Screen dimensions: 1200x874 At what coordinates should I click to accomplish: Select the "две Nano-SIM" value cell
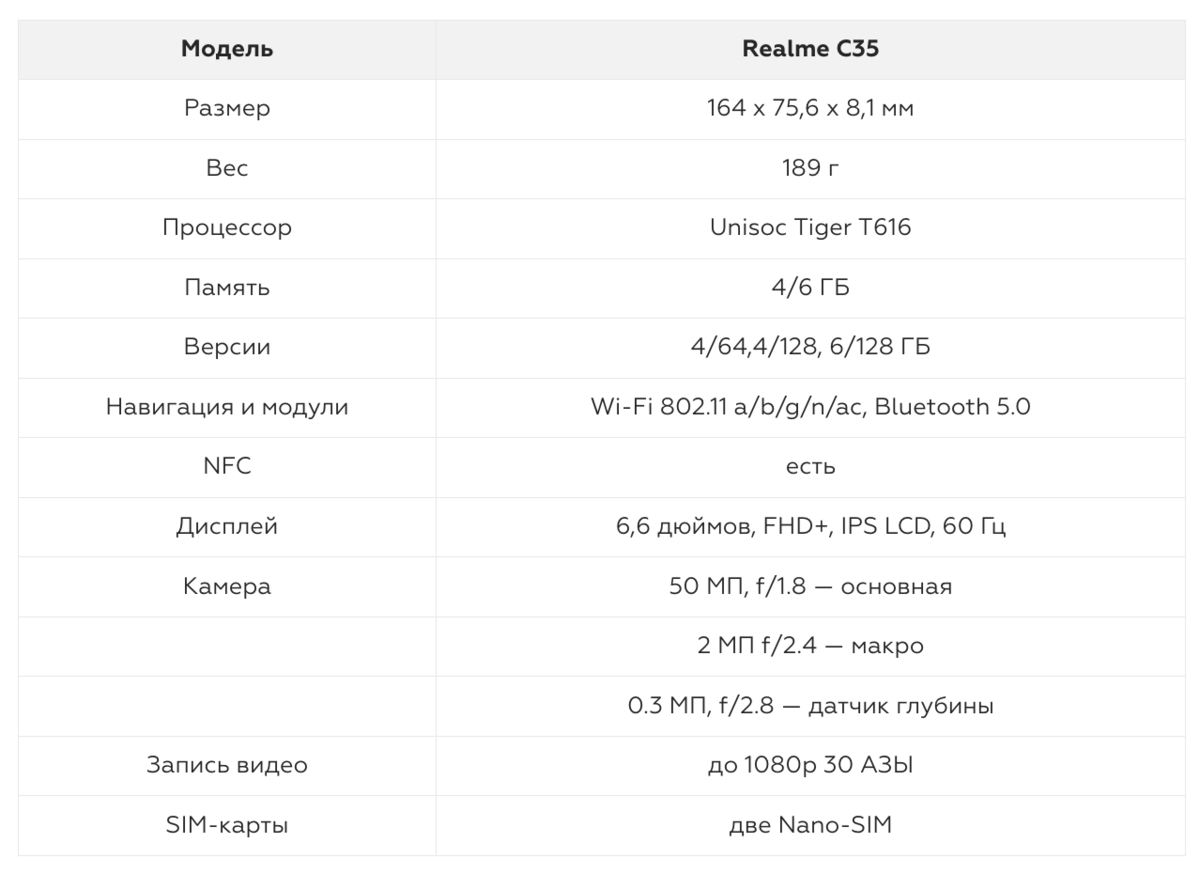pyautogui.click(x=810, y=825)
